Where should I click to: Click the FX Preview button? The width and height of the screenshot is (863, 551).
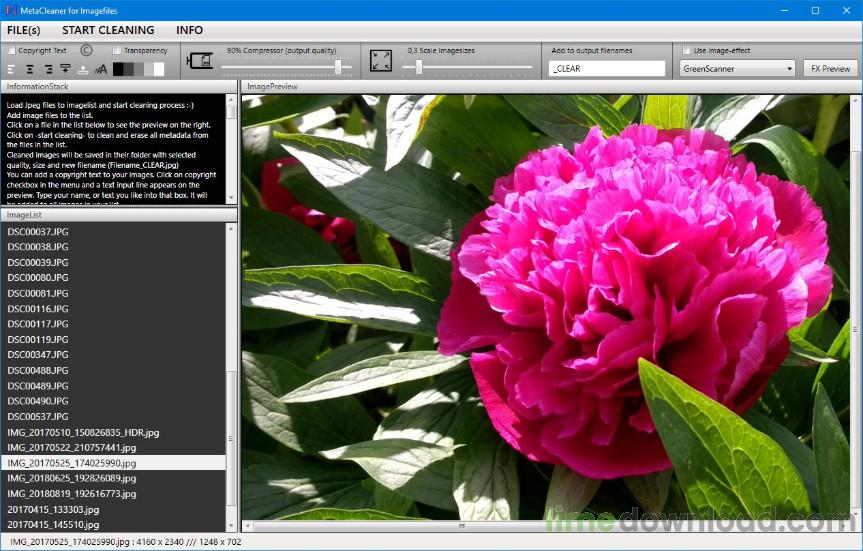pyautogui.click(x=830, y=69)
